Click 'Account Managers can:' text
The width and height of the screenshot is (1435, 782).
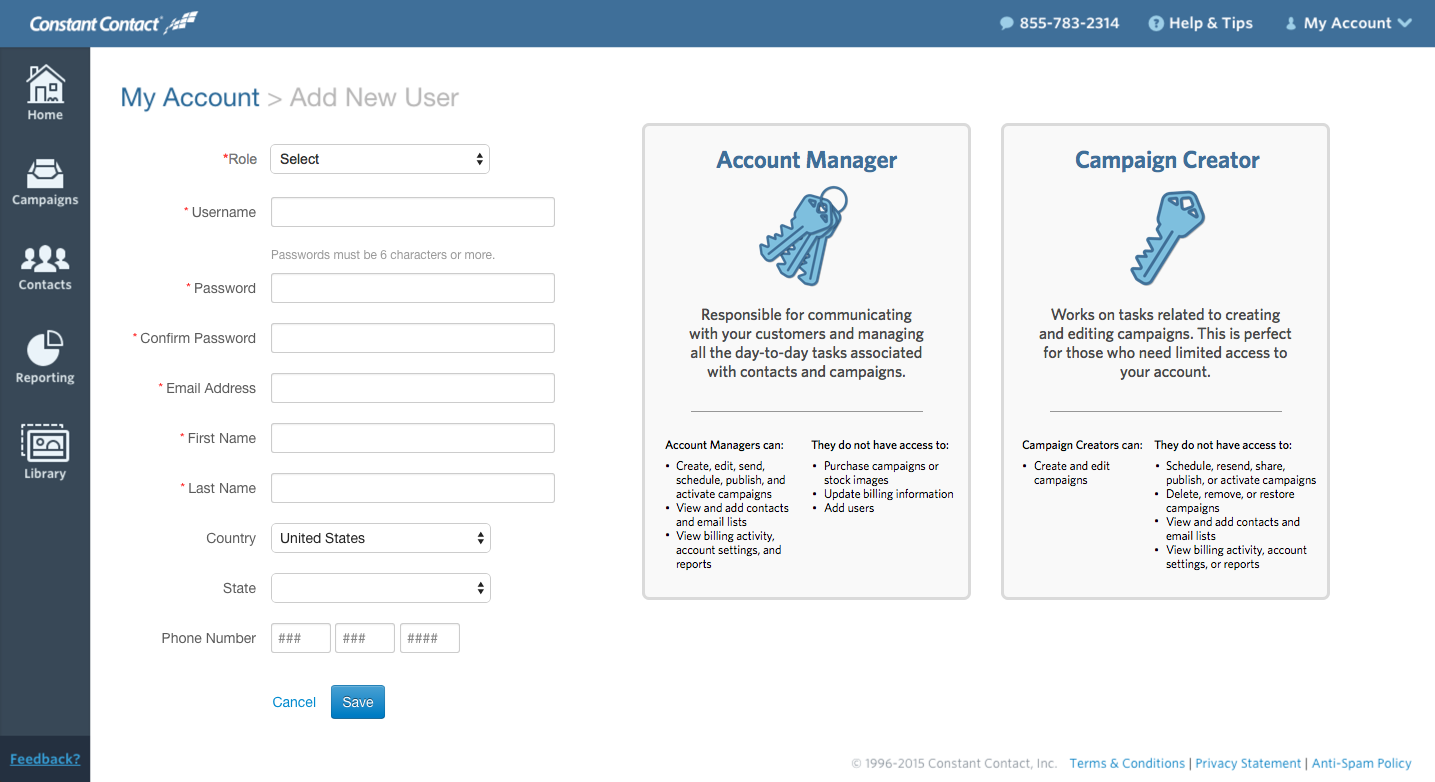[724, 445]
